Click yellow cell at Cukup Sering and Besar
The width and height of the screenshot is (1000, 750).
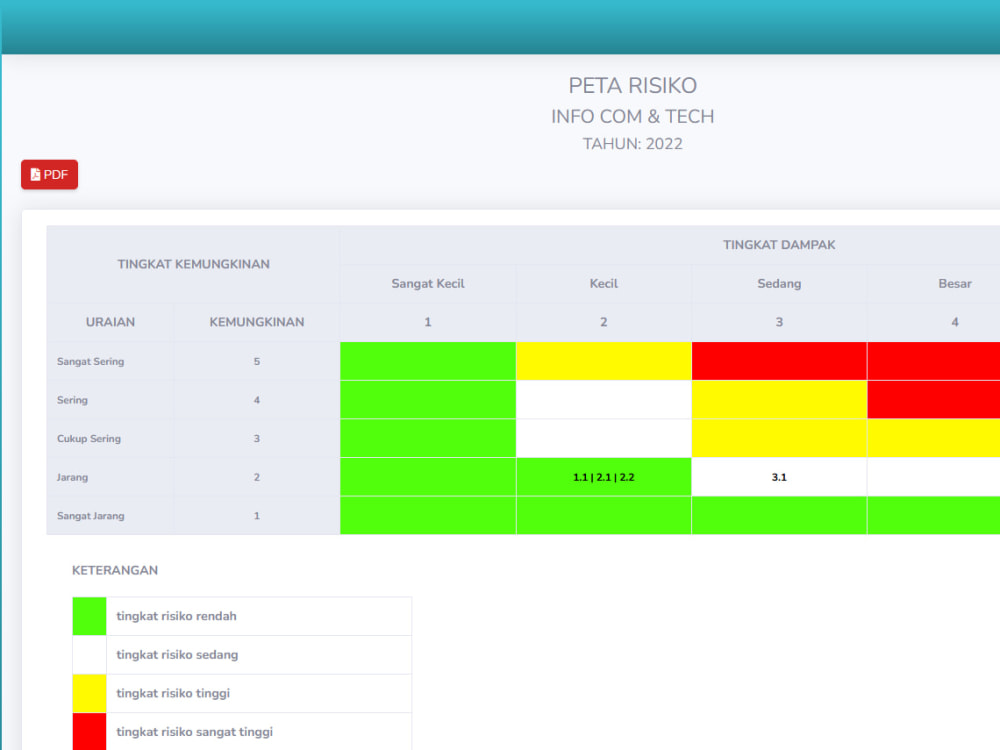pyautogui.click(x=934, y=438)
